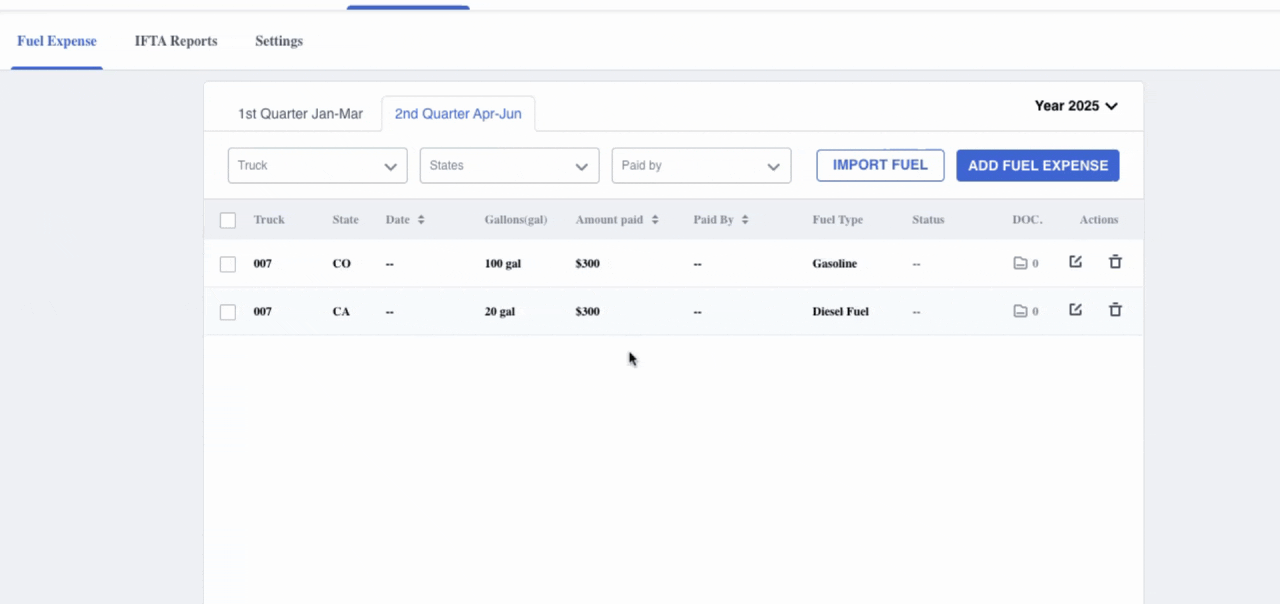Open documents folder for CO row
The width and height of the screenshot is (1280, 604).
point(1021,264)
